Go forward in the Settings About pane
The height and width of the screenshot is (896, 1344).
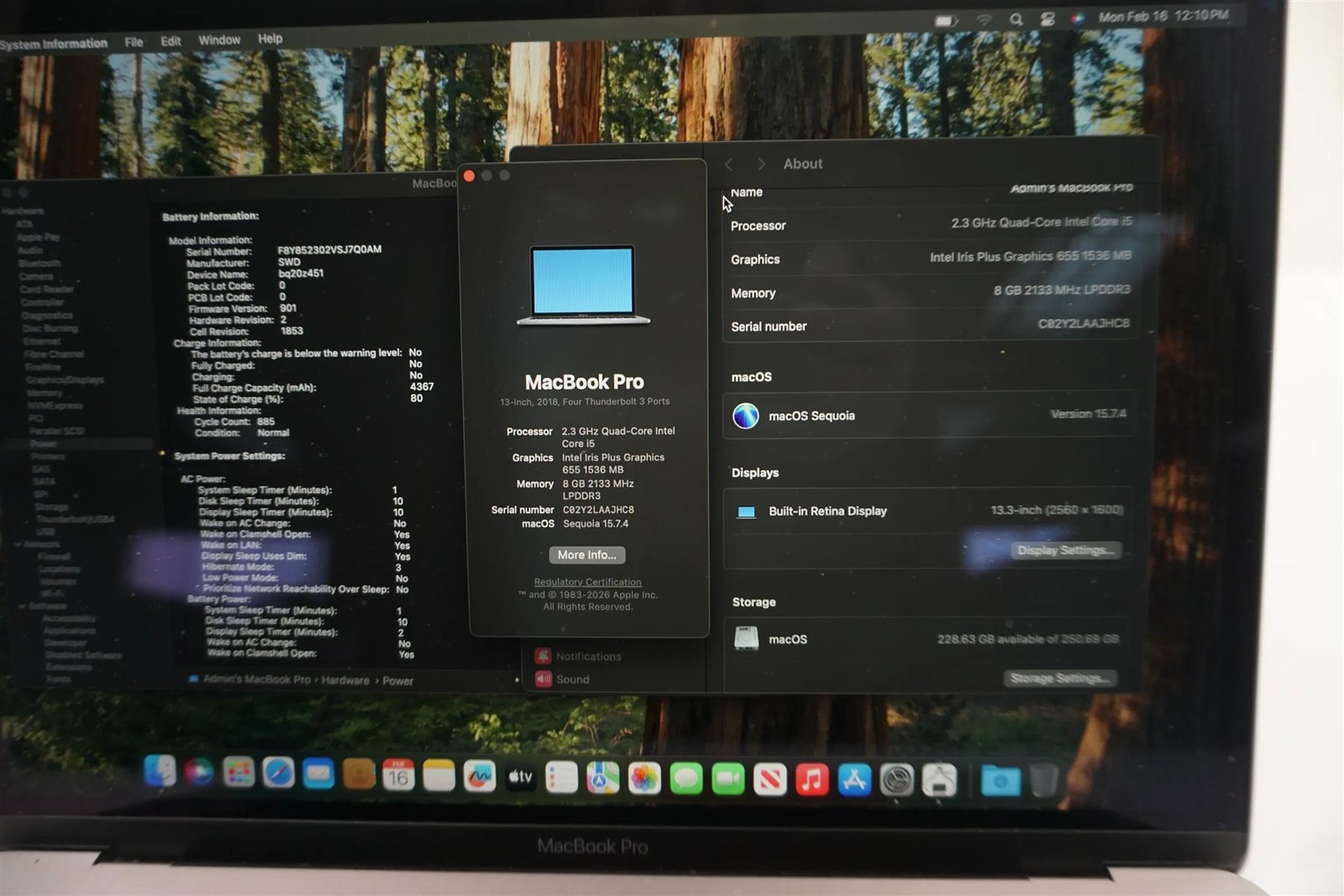[760, 165]
